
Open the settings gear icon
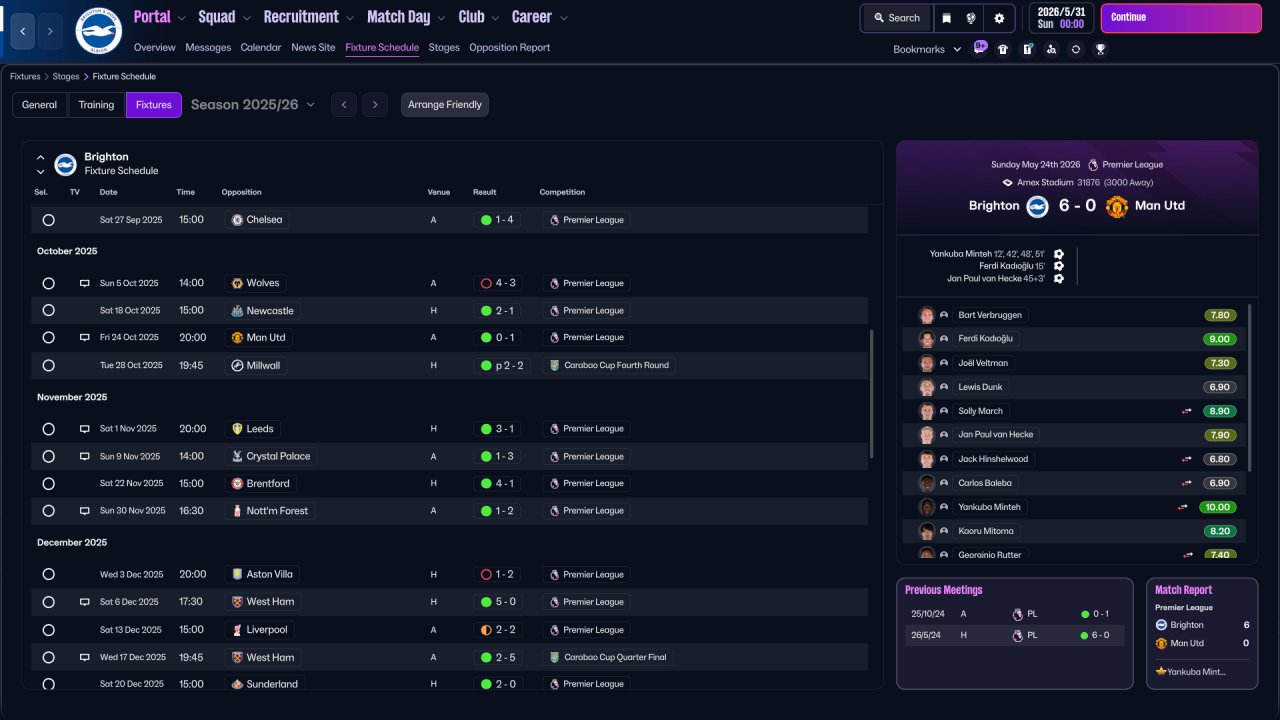tap(999, 18)
